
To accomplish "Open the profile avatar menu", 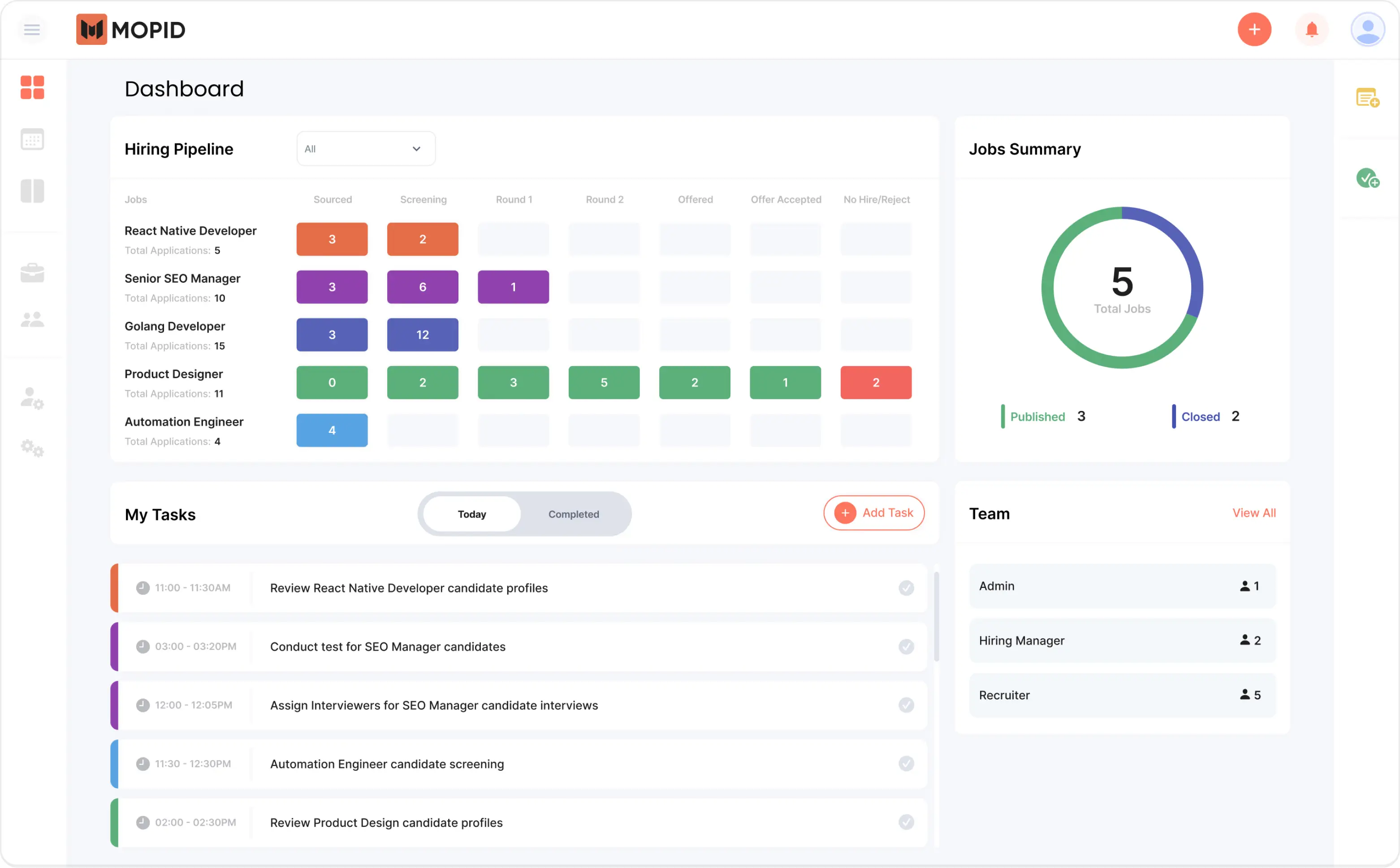I will tap(1368, 29).
